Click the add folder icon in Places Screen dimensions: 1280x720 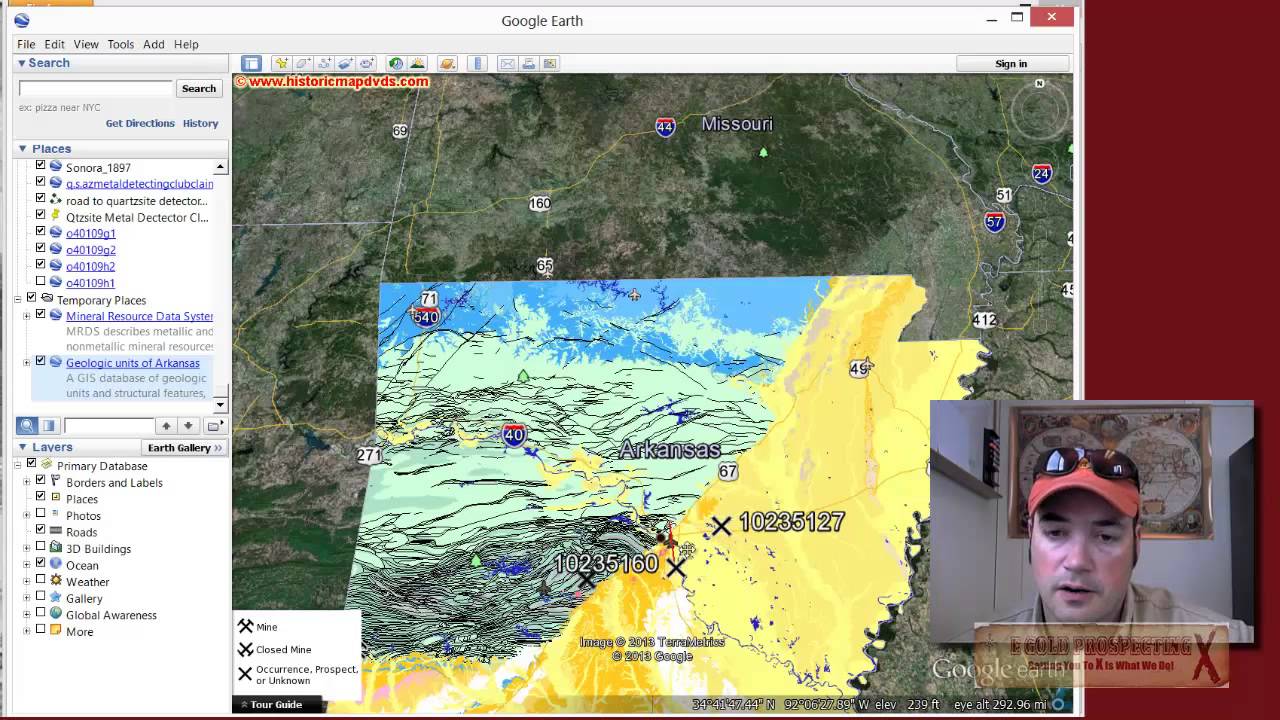[214, 425]
